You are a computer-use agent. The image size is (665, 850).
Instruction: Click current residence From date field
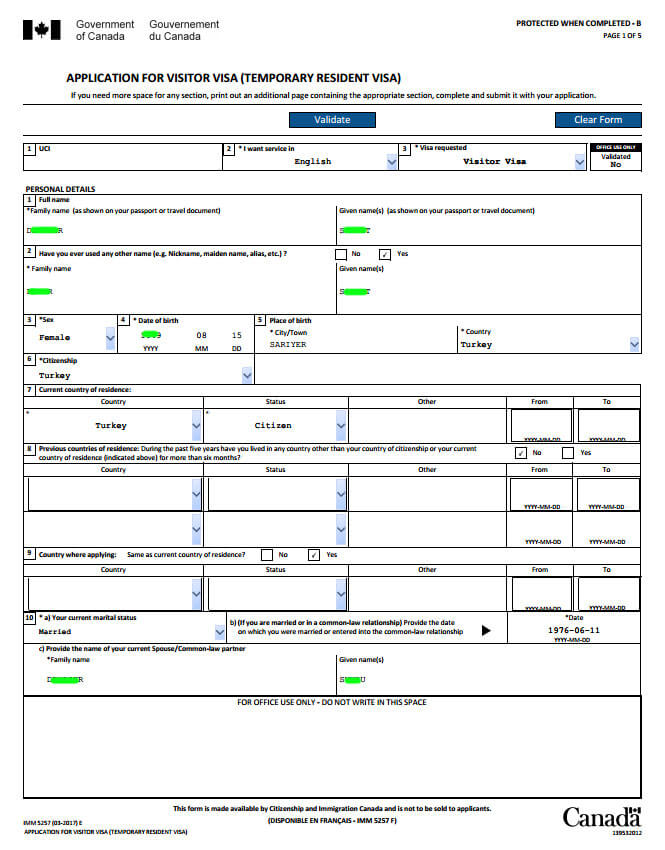[541, 426]
